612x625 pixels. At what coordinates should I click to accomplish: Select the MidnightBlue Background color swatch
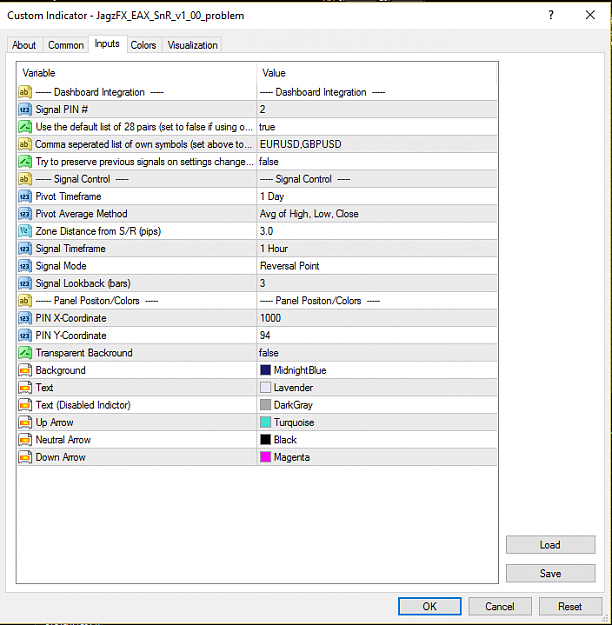(266, 370)
